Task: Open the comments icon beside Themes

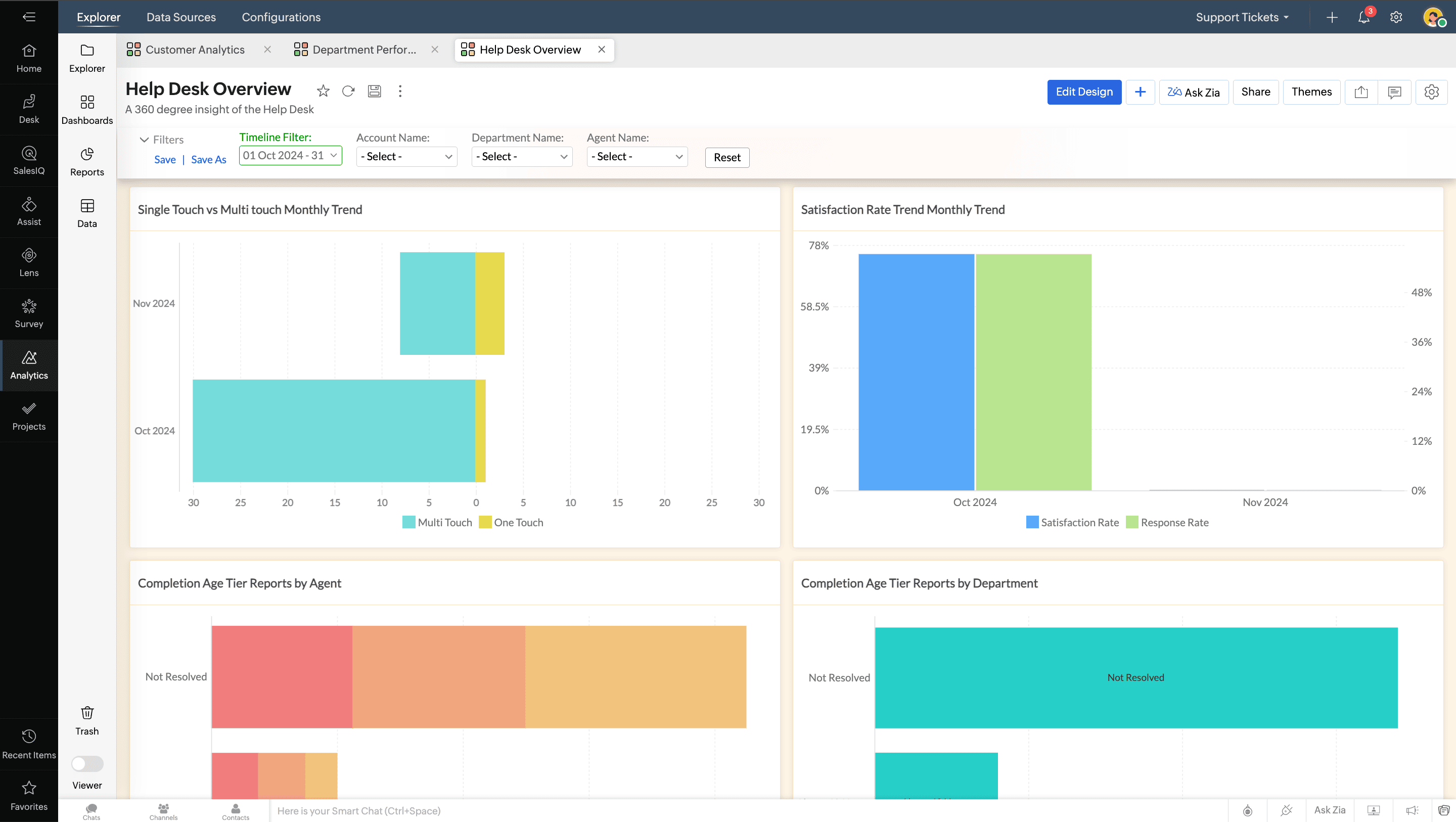Action: (x=1394, y=92)
